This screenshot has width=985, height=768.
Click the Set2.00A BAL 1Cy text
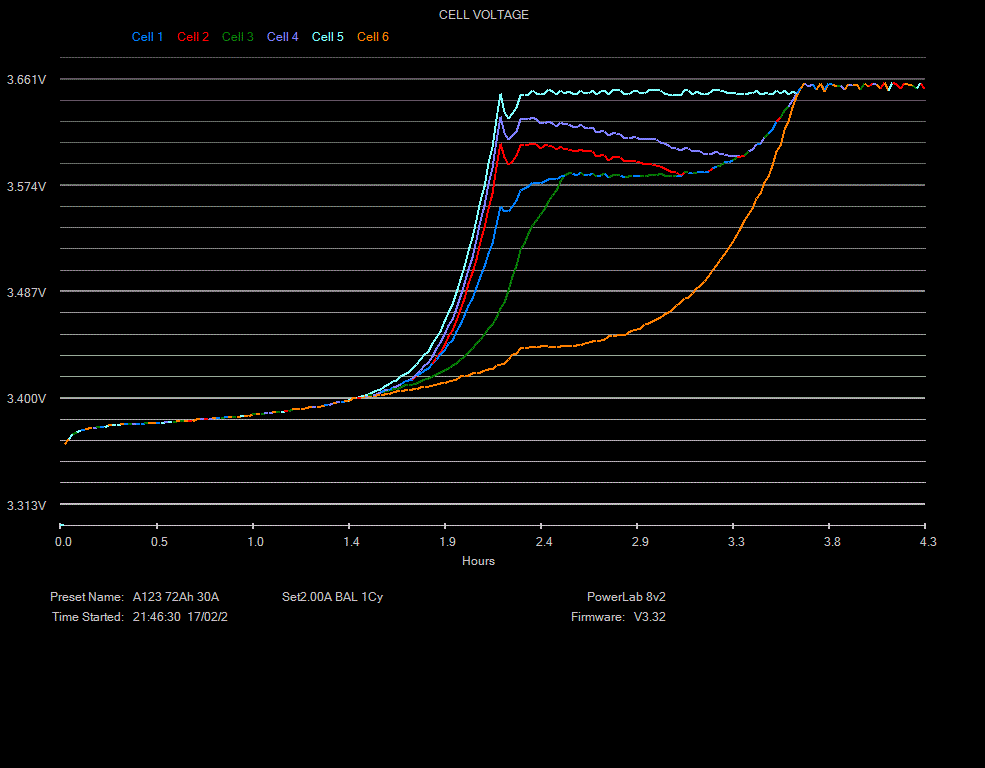pyautogui.click(x=332, y=597)
